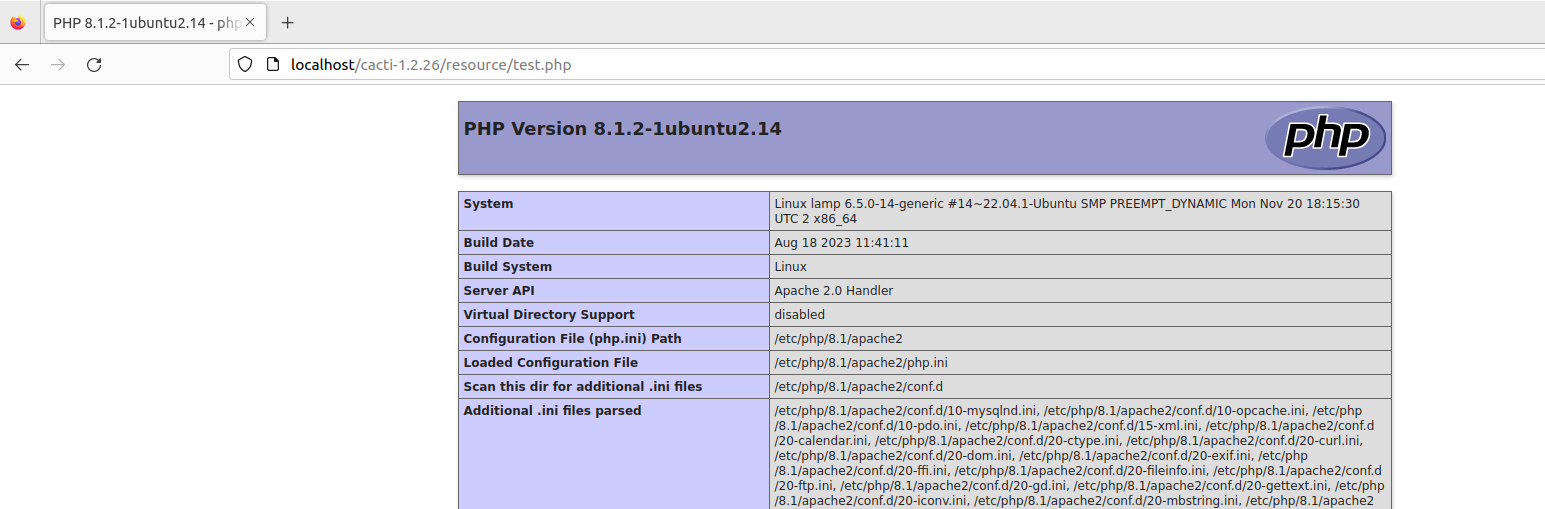Click the Build System value Linux
Image resolution: width=1545 pixels, height=509 pixels.
pos(791,267)
